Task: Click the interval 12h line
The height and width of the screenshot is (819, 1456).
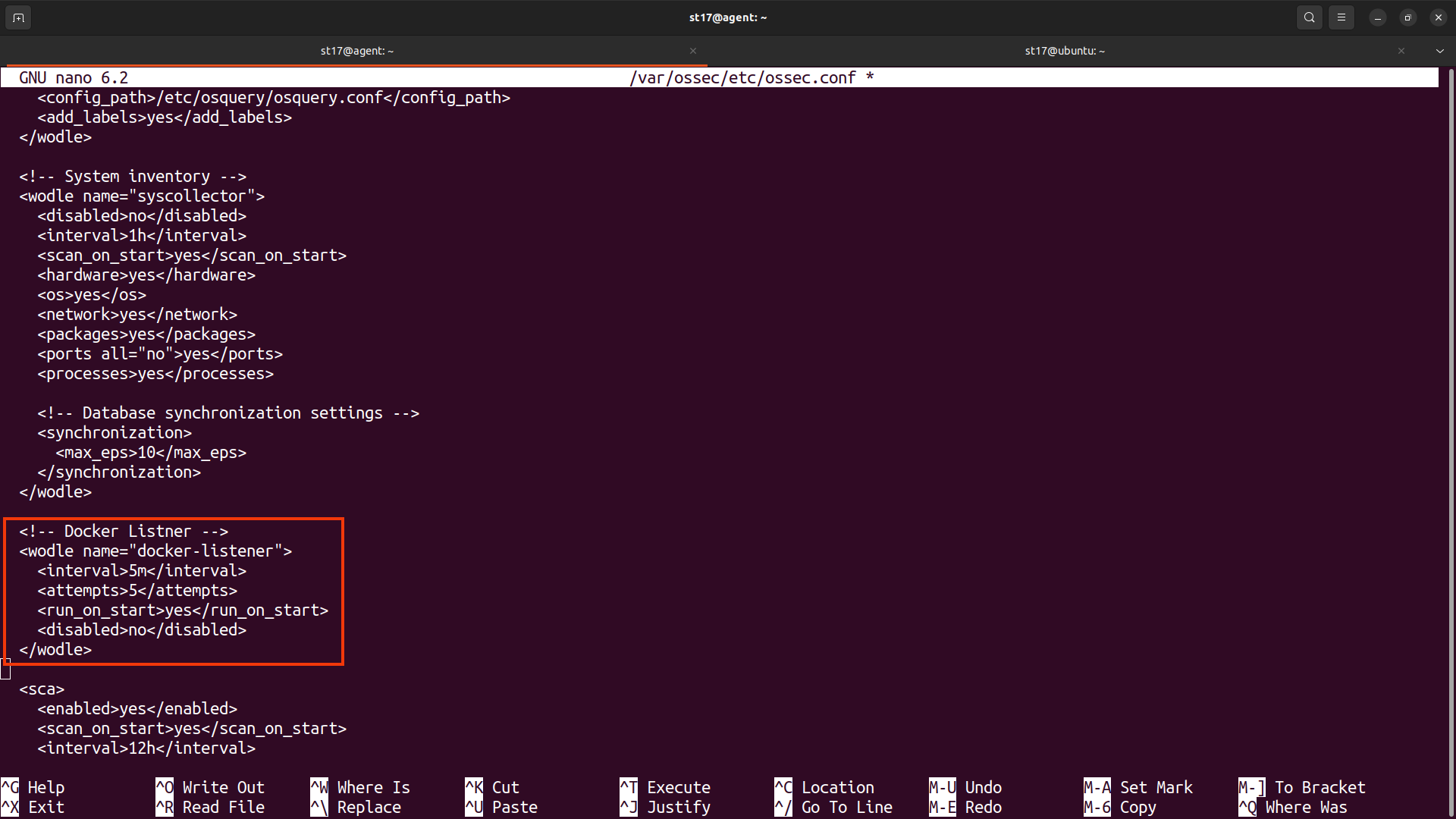Action: [x=146, y=748]
